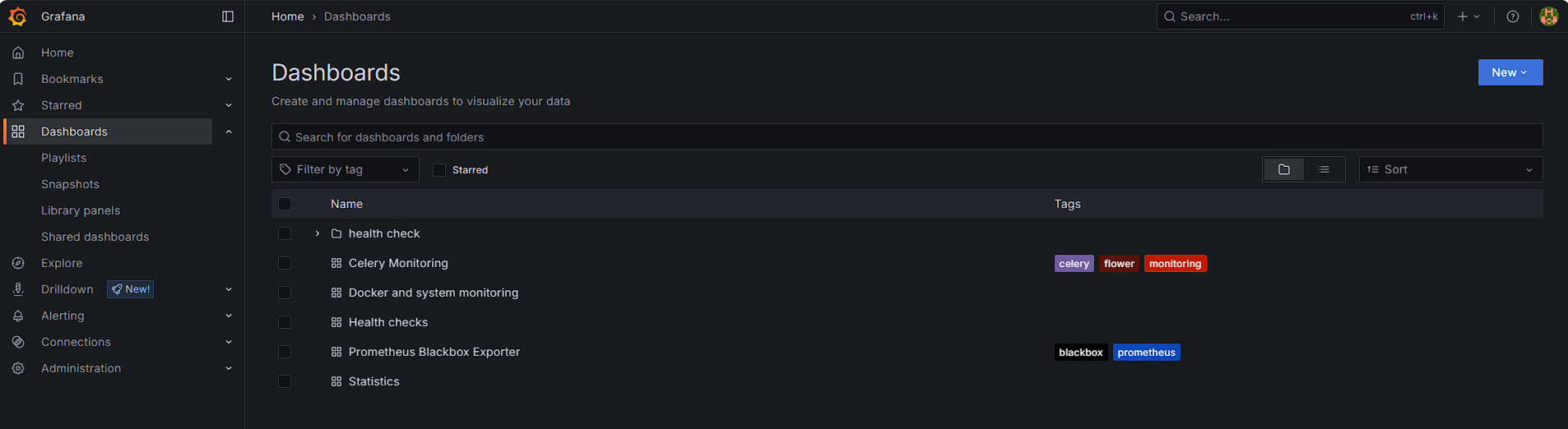Collapse the sidebar with the dock icon
This screenshot has height=429, width=1568.
(x=228, y=16)
